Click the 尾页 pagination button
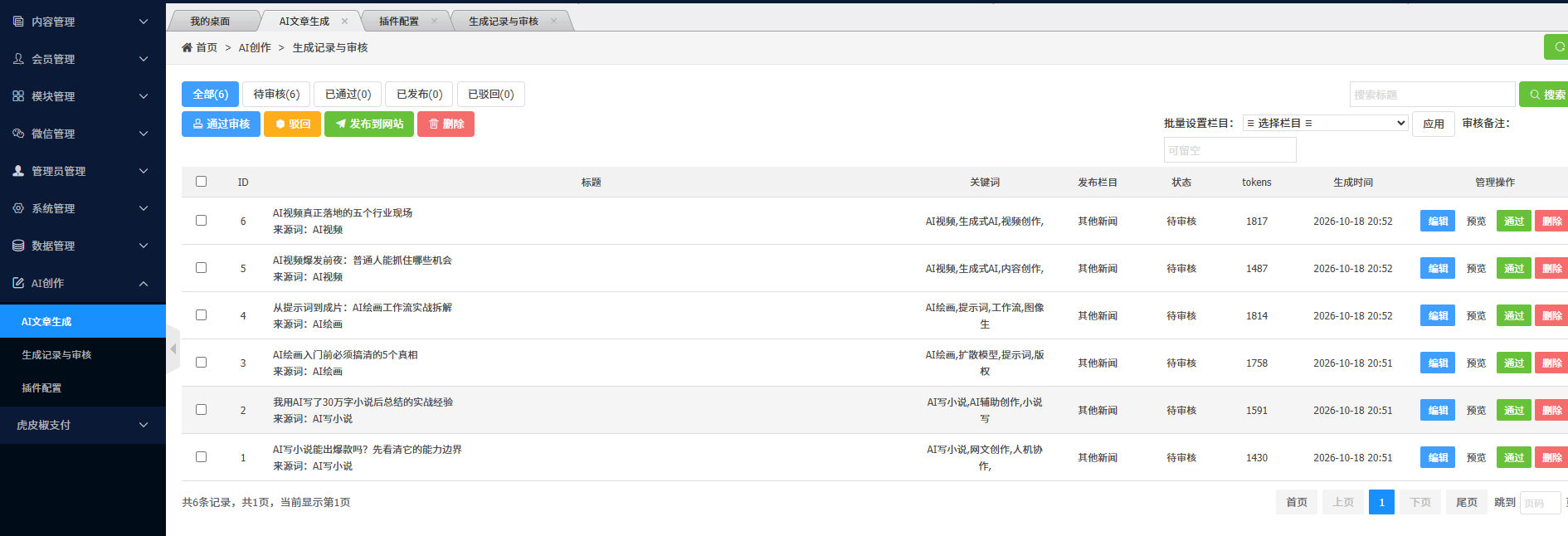Screen dimensions: 1568x536 pos(1466,502)
